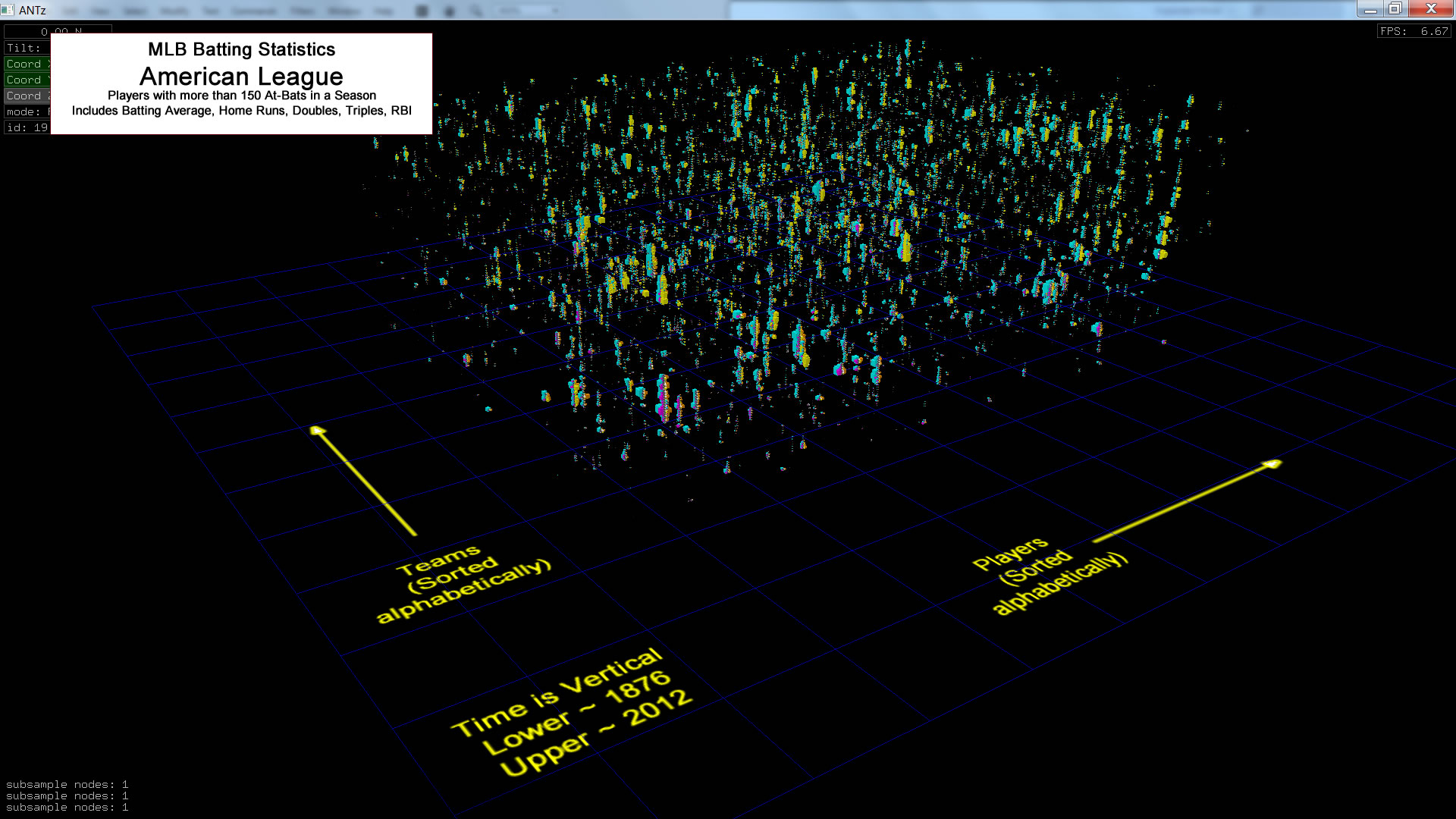Click the FPS counter display
The height and width of the screenshot is (819, 1456).
[x=1414, y=31]
